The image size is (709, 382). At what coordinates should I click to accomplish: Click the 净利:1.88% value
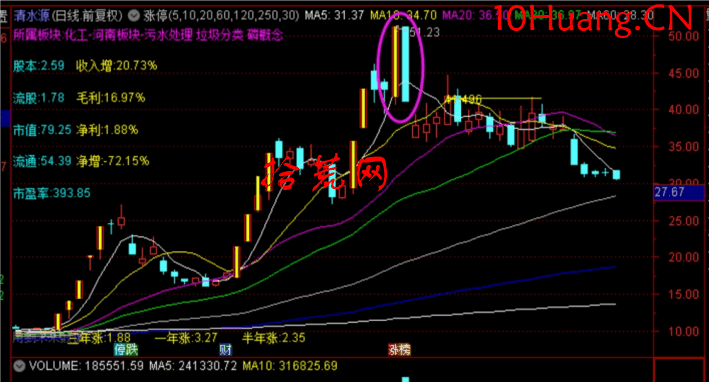coord(107,130)
